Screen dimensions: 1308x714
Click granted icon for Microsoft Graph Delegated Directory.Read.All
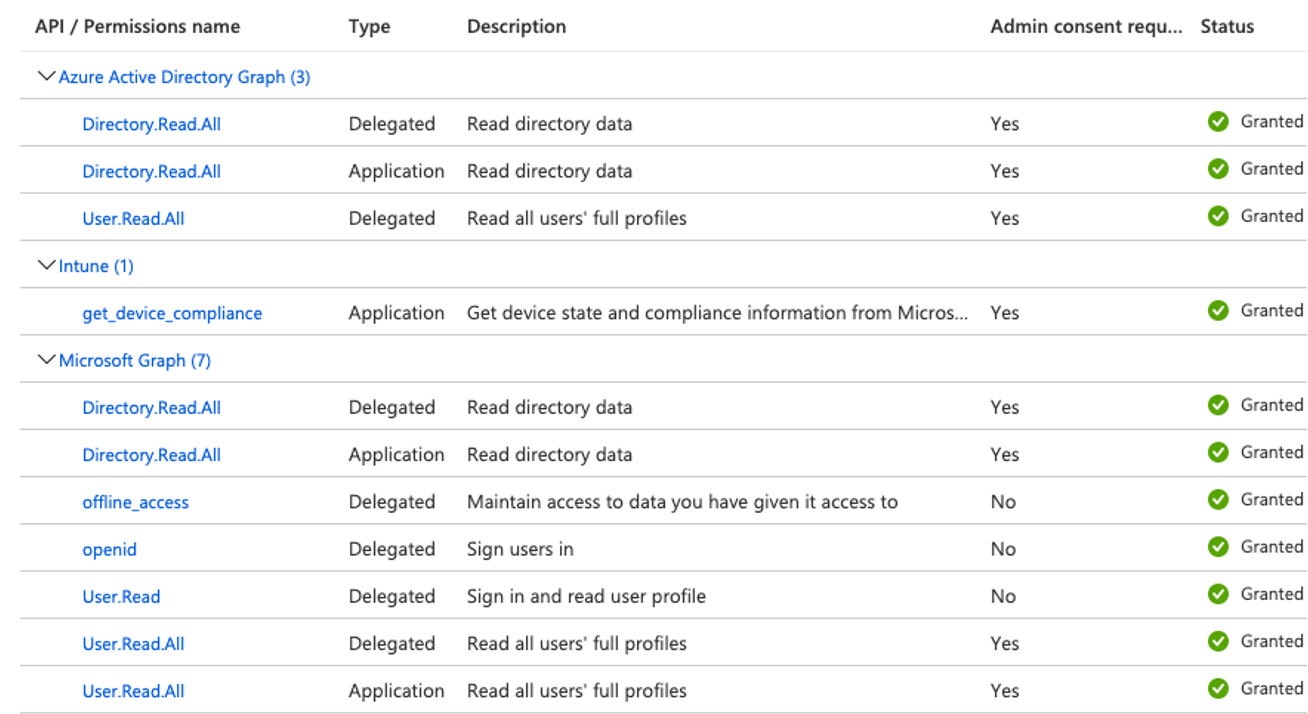1218,405
